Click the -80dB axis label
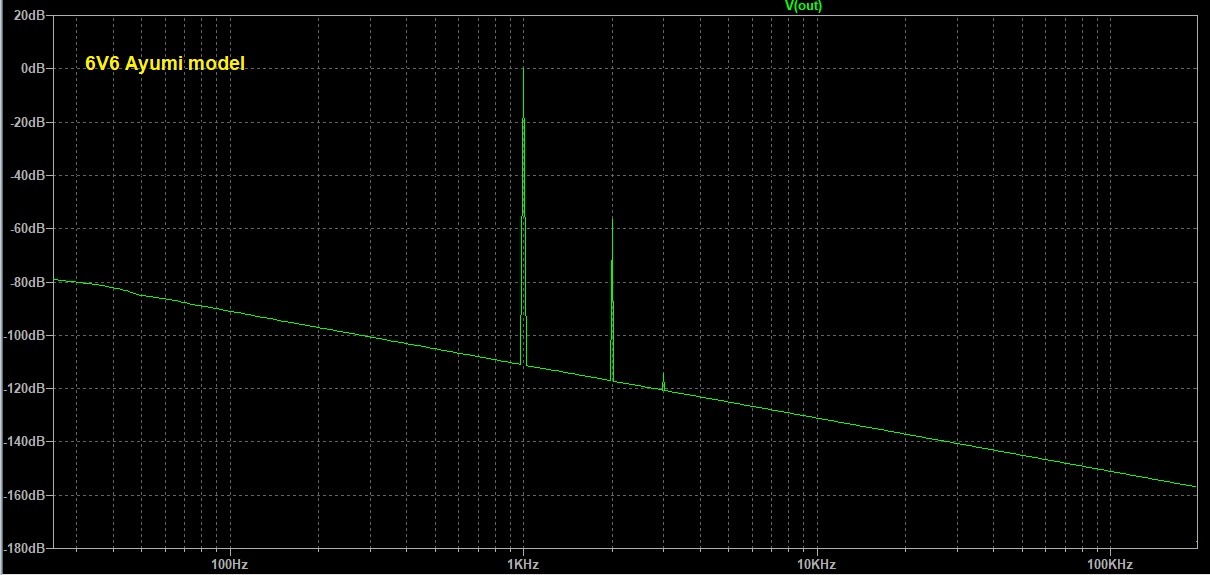 pos(26,282)
